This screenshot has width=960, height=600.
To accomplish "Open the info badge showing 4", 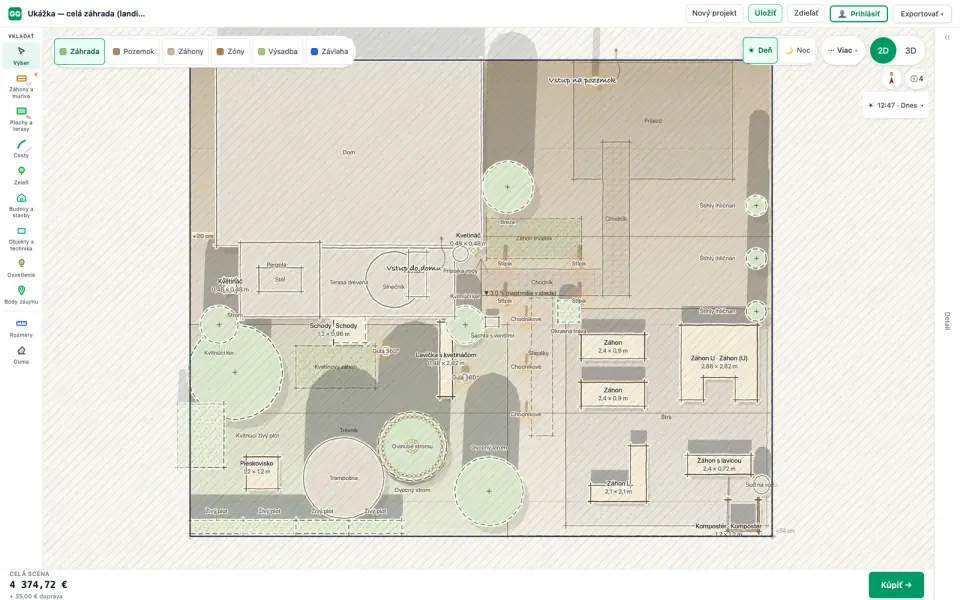I will (917, 78).
